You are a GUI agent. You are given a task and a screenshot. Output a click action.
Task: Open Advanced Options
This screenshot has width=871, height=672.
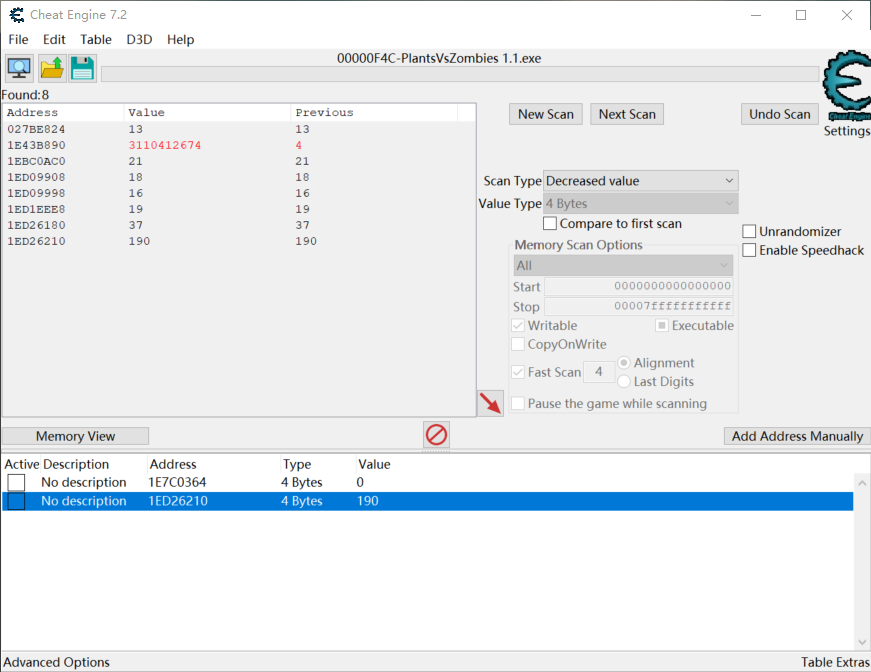(57, 662)
